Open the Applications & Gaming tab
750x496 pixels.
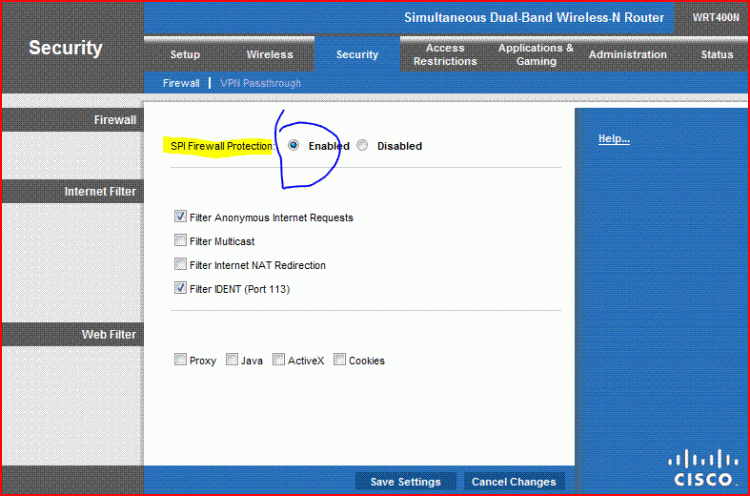pos(536,55)
